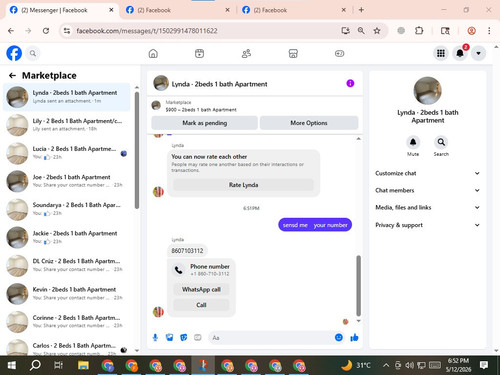
Task: Click the Mark as pending button
Action: [204, 123]
